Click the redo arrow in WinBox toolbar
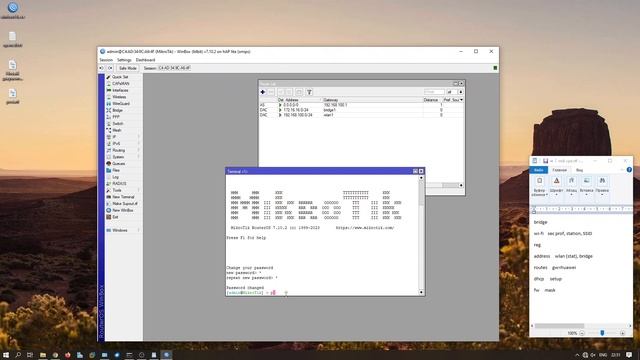Screen dimensions: 640x360 (x=110, y=68)
